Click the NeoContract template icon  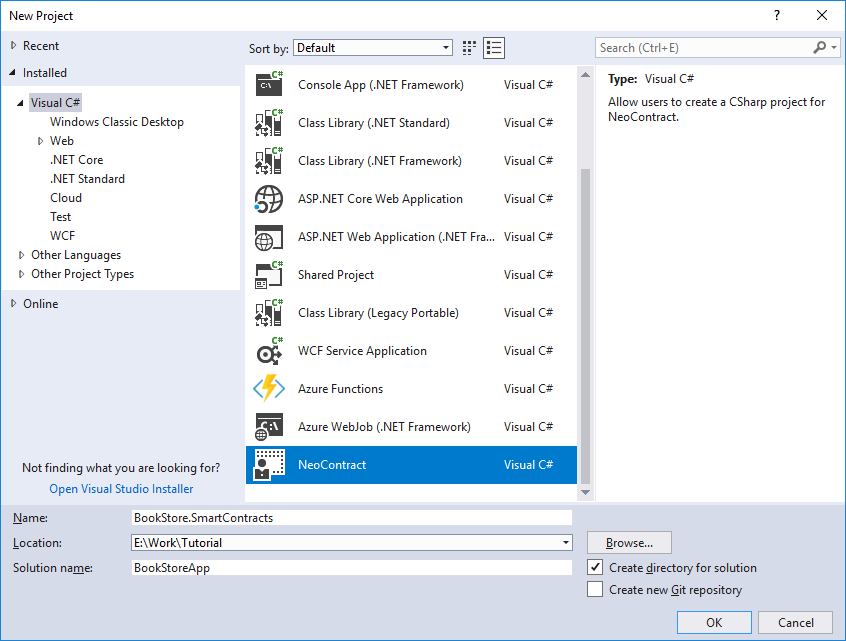[x=269, y=465]
